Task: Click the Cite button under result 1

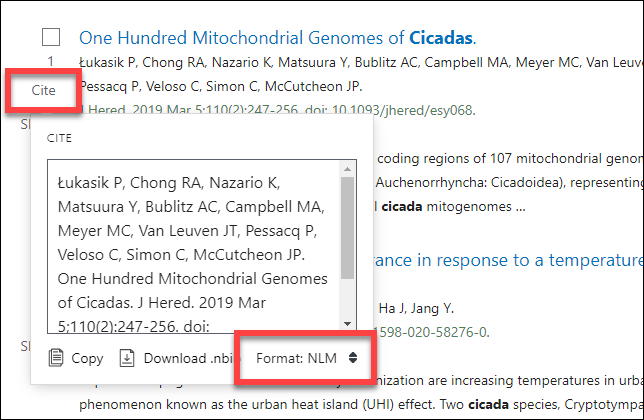Action: (44, 90)
